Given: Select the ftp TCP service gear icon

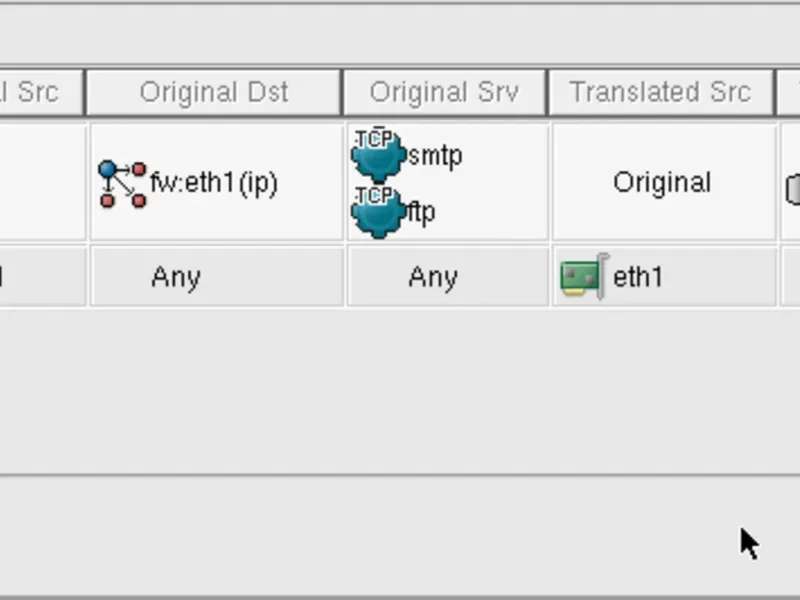Looking at the screenshot, I should (x=378, y=211).
